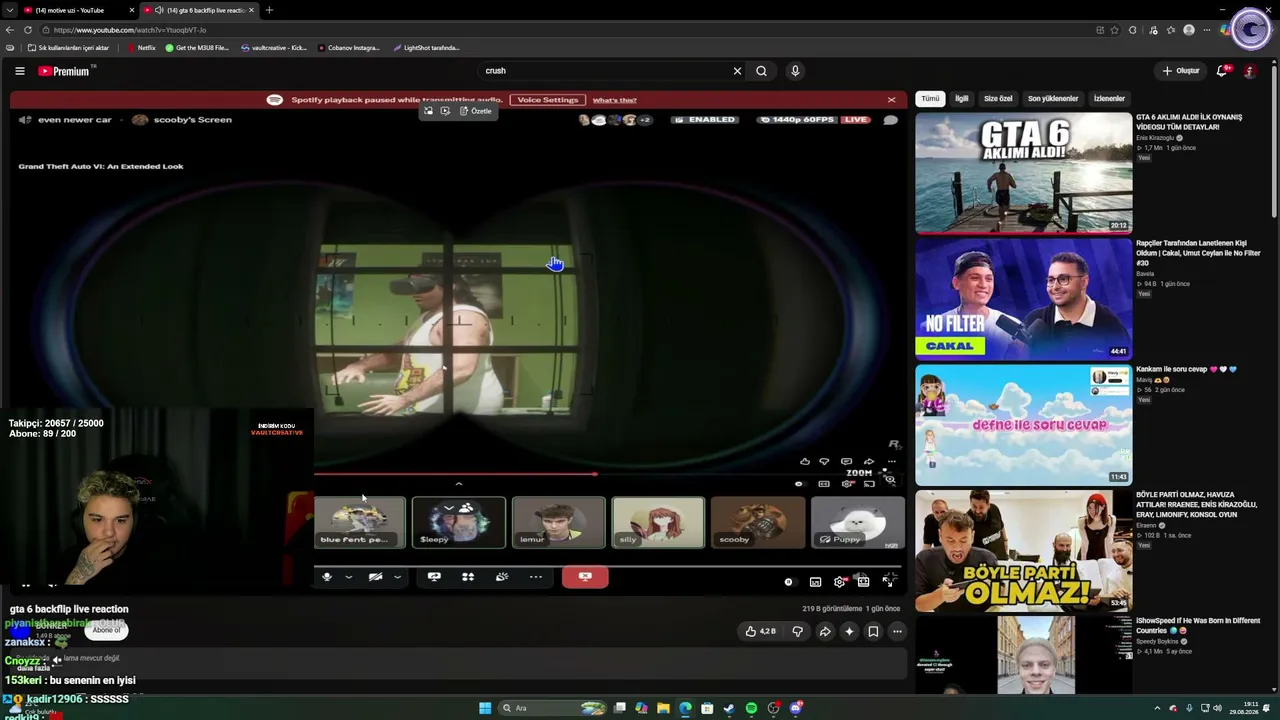Toggle the Discord camera button
Screen dimensions: 1280x720
[x=376, y=577]
